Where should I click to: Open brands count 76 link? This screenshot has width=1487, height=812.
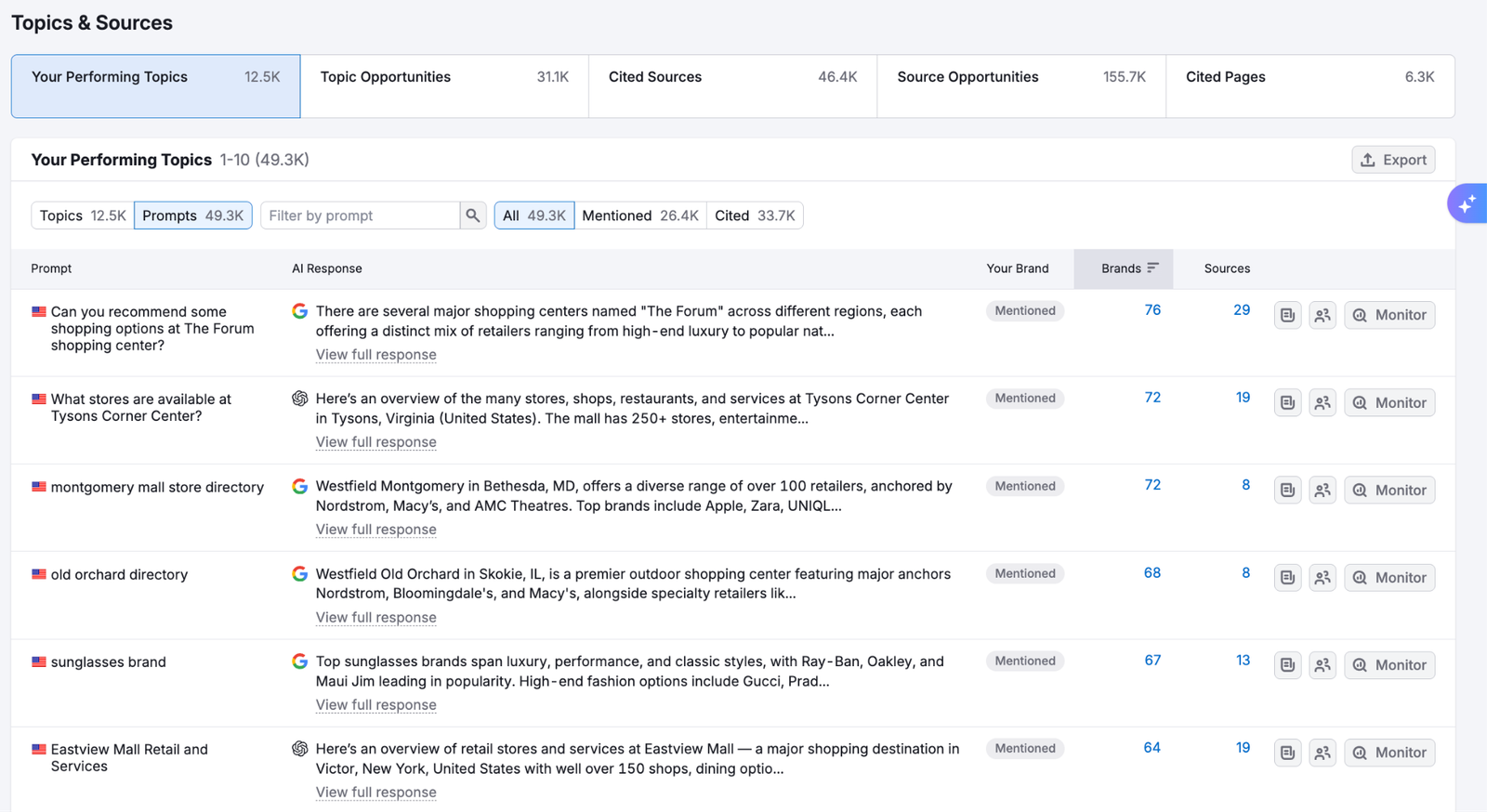1152,310
